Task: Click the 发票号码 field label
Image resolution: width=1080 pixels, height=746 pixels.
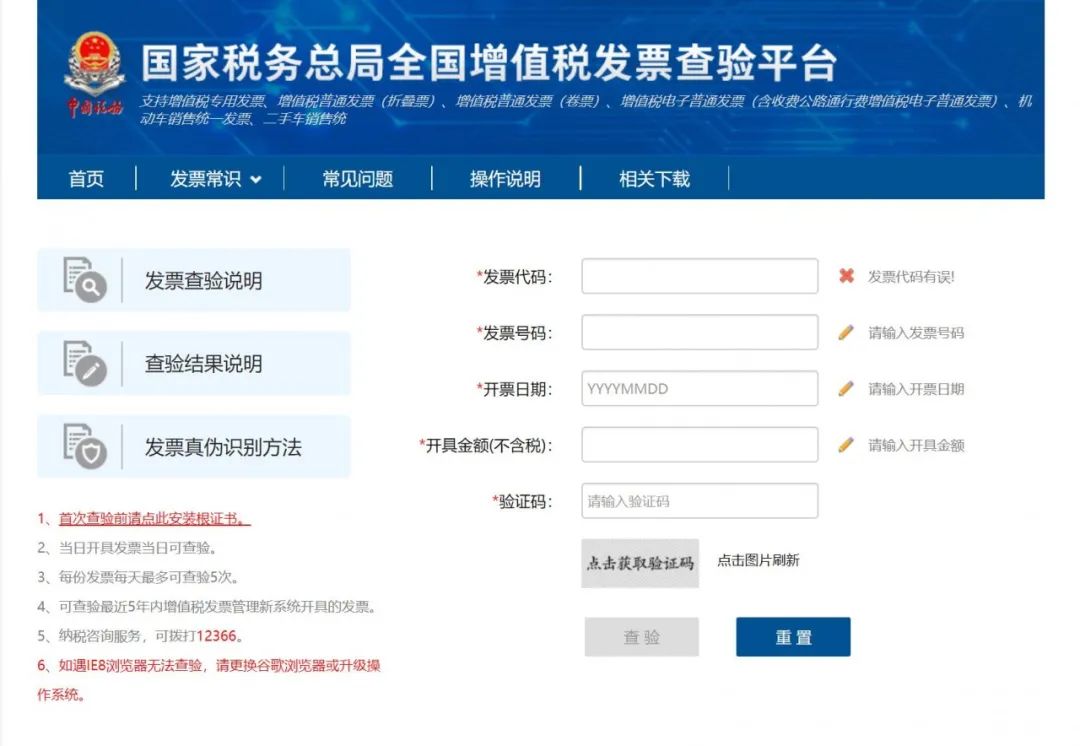Action: point(515,333)
